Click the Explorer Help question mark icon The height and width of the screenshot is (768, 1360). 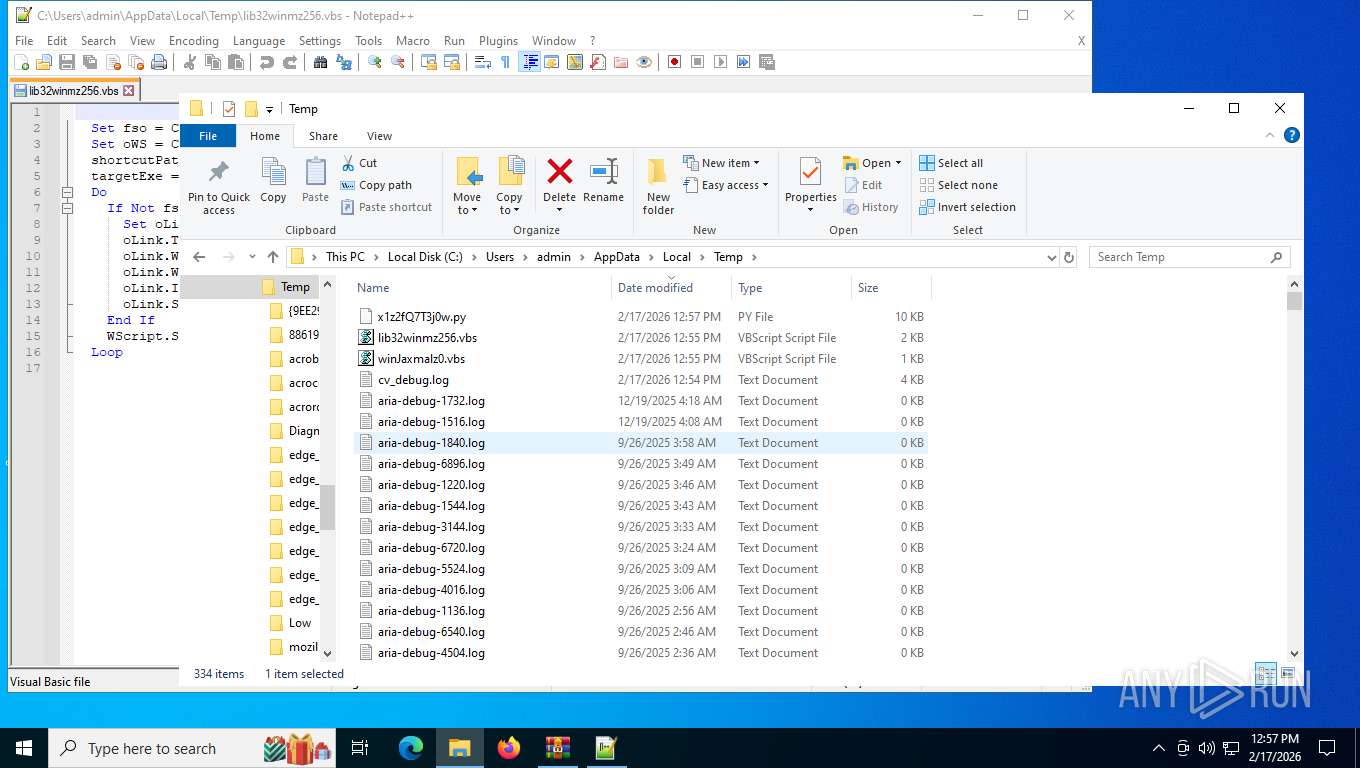click(1292, 135)
